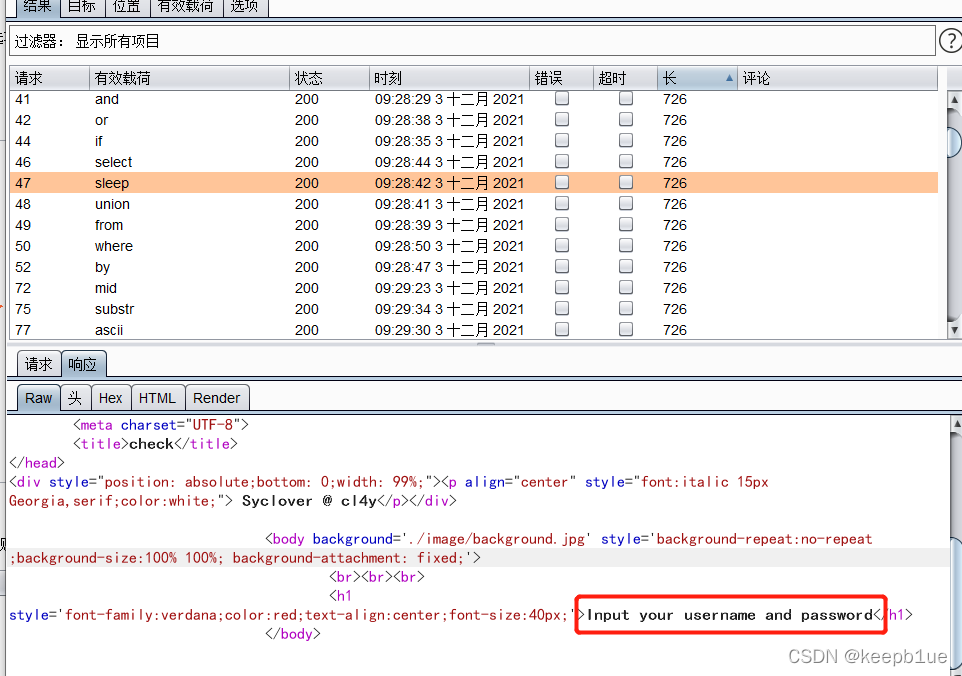The image size is (962, 676).
Task: Switch to the 结果 tab
Action: pos(37,7)
